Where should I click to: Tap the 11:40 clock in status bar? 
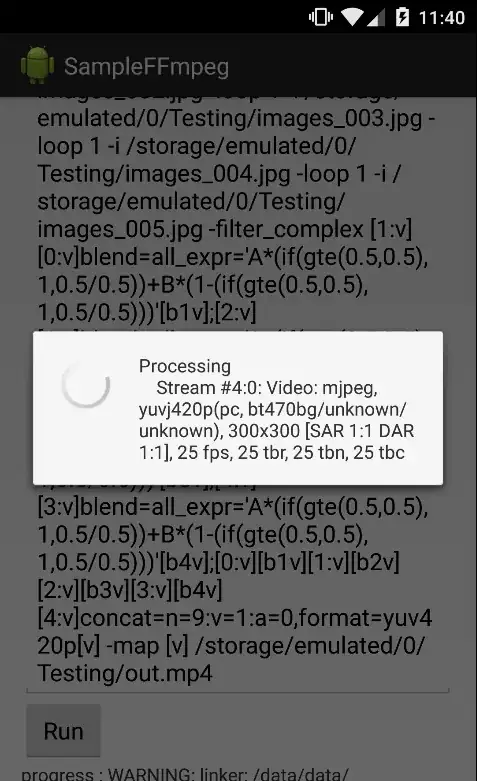coord(442,18)
